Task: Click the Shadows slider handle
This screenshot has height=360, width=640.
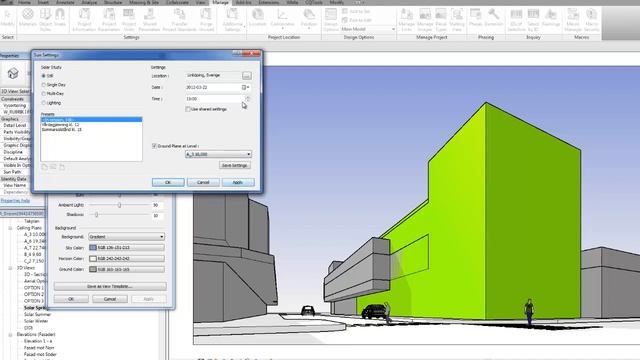Action: (97, 215)
